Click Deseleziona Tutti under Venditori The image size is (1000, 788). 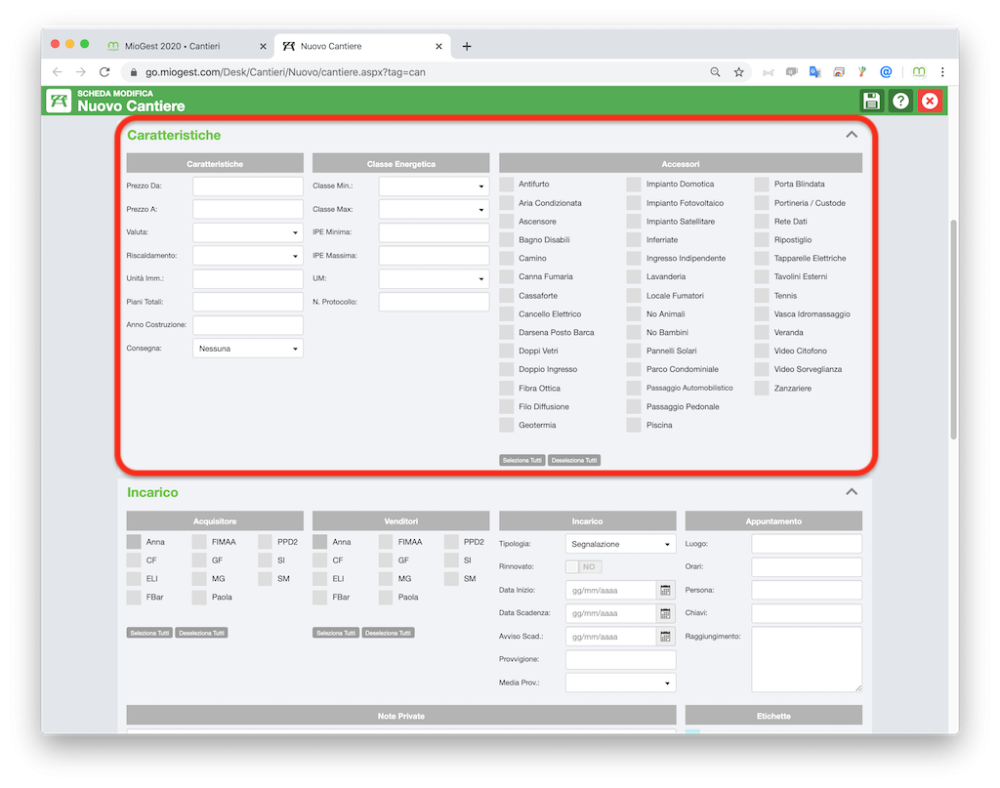click(x=388, y=633)
